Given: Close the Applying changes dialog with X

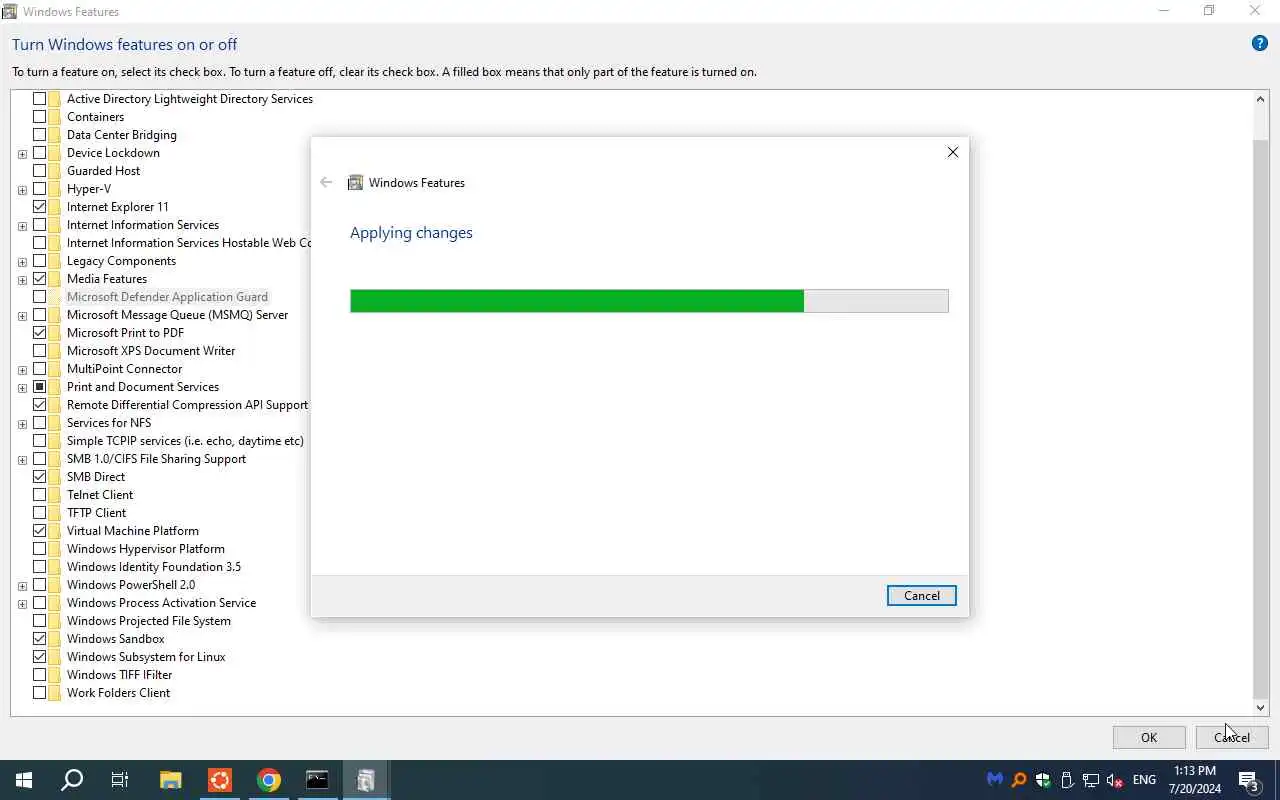Looking at the screenshot, I should (952, 152).
